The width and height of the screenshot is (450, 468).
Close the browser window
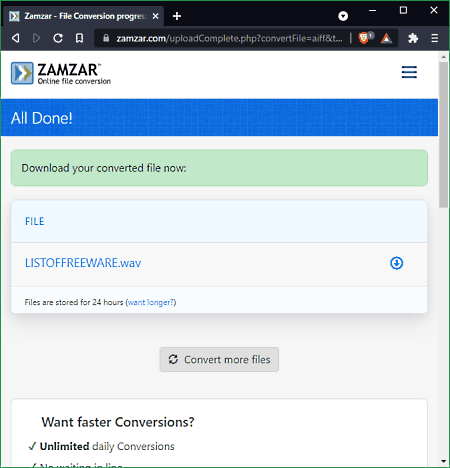pos(434,10)
